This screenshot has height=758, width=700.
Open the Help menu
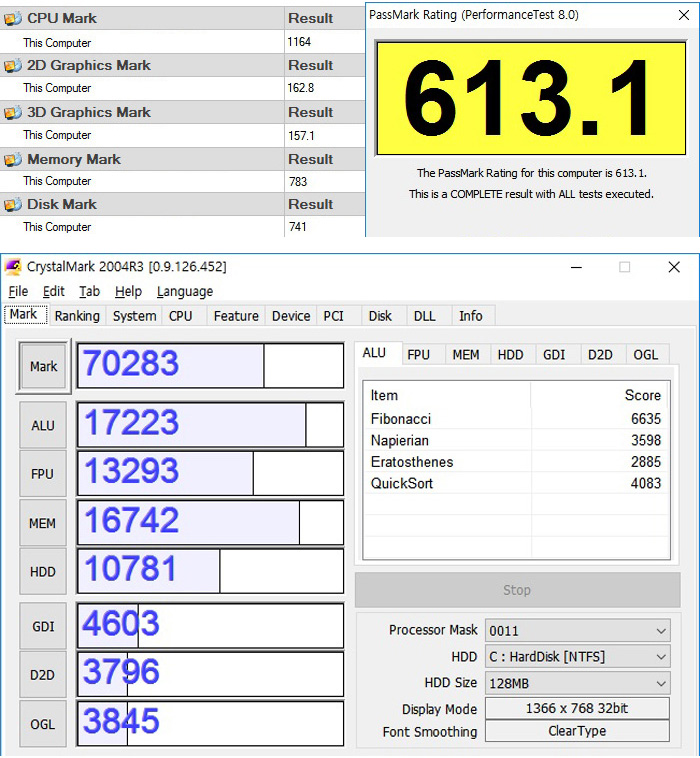click(128, 292)
